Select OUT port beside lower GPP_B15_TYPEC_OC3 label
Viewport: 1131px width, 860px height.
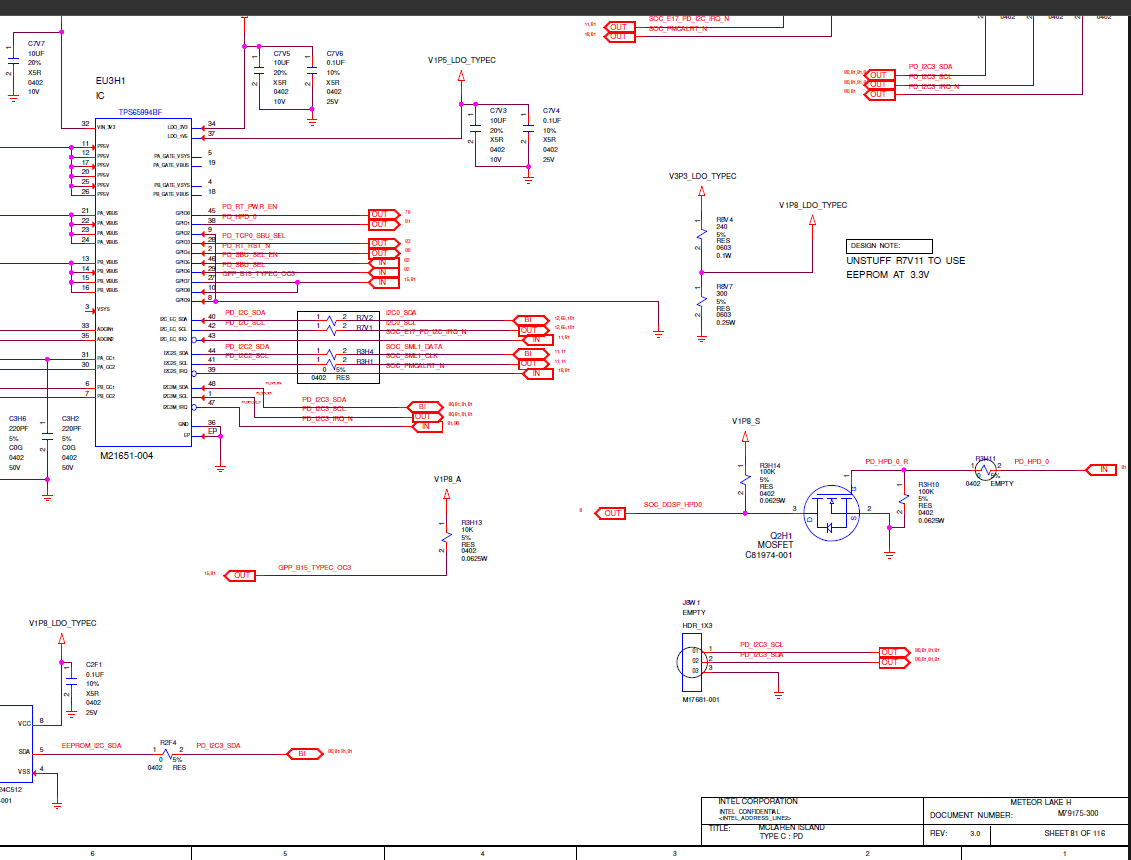[x=241, y=576]
